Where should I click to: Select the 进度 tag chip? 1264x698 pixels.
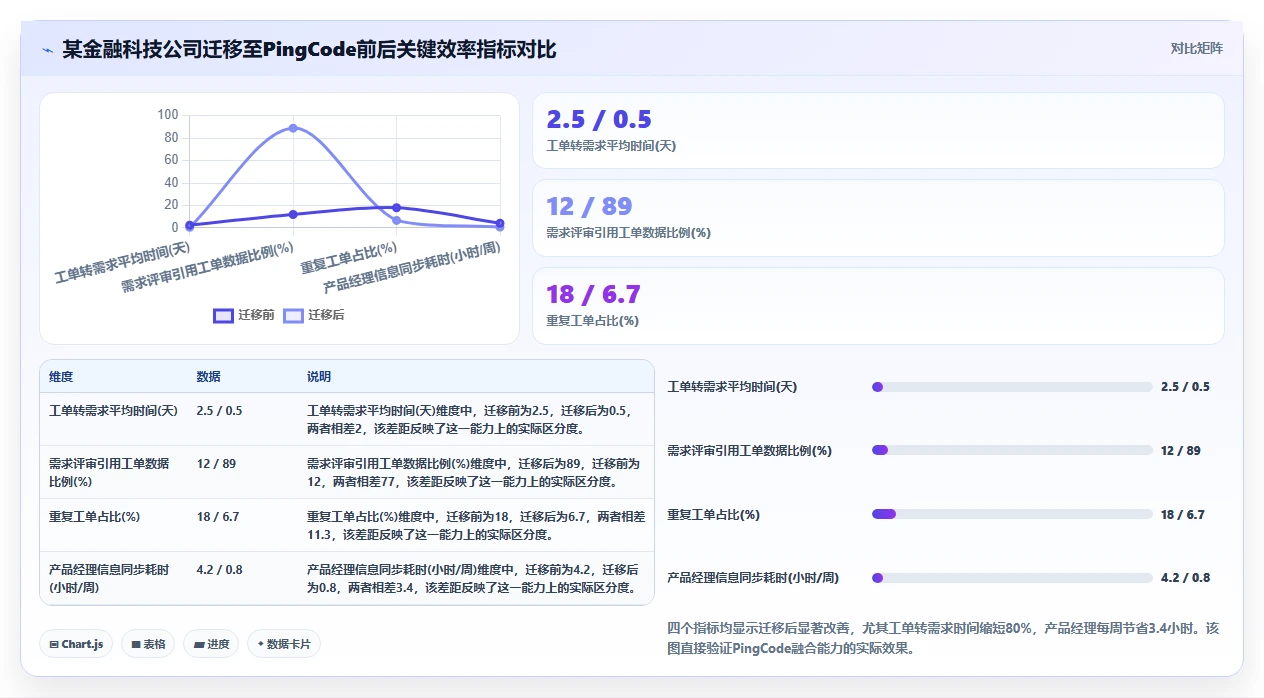[x=211, y=644]
